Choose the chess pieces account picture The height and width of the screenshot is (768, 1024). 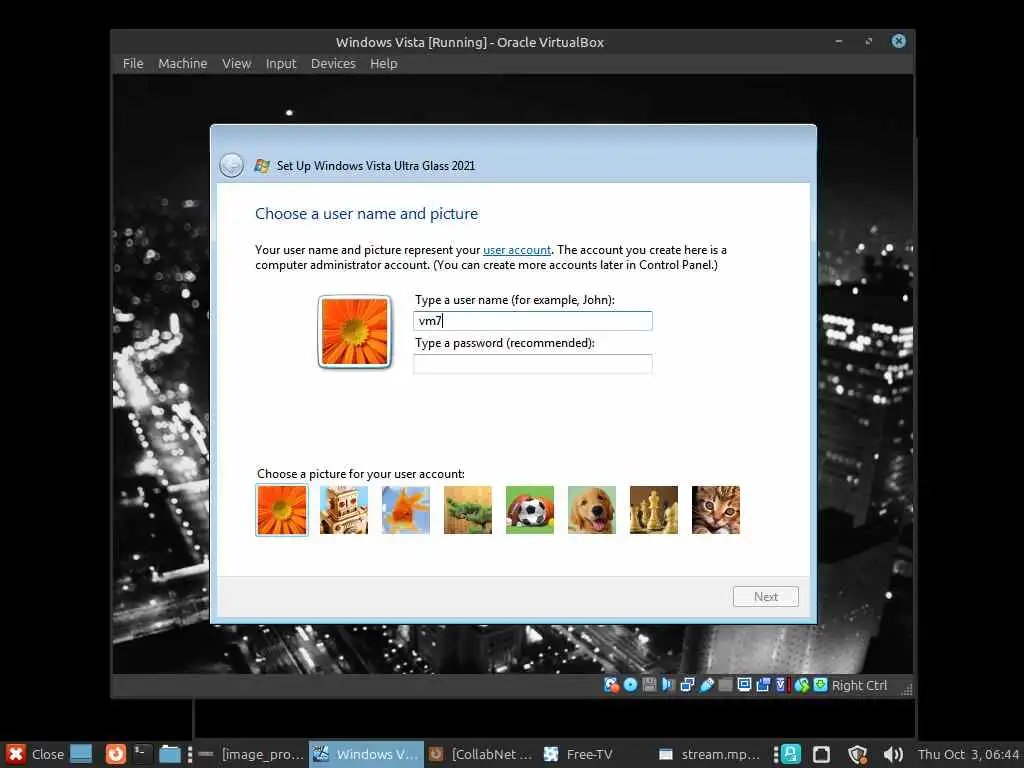pyautogui.click(x=654, y=510)
